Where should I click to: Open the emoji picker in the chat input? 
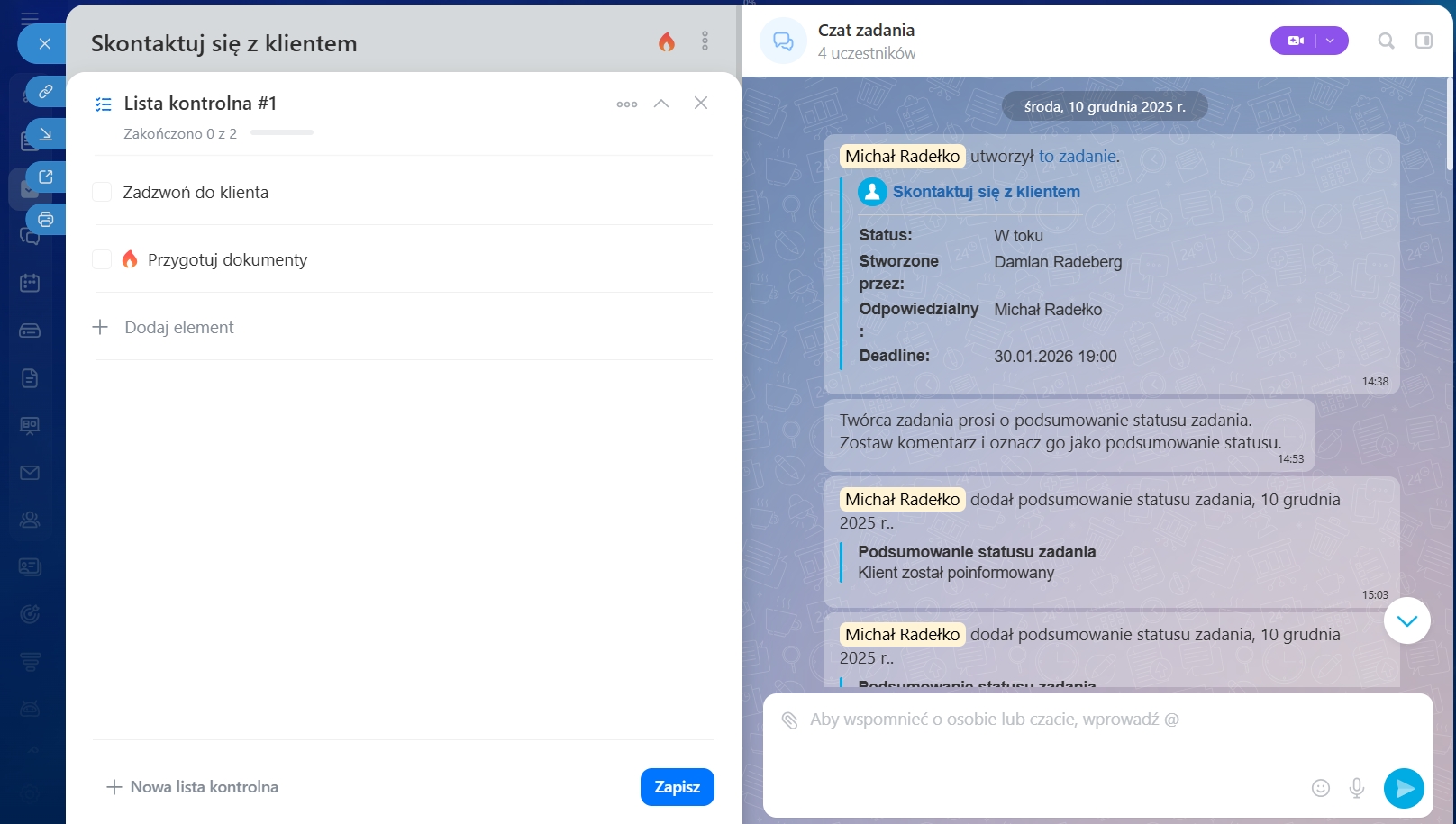pyautogui.click(x=1321, y=788)
